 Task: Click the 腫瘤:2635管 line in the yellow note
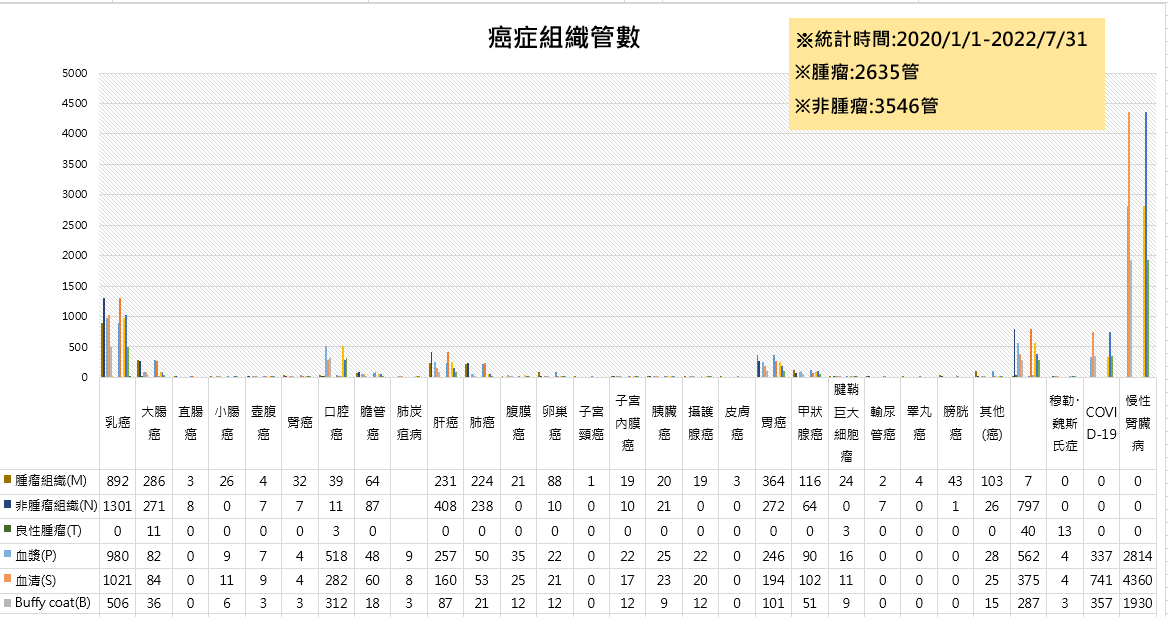point(857,72)
